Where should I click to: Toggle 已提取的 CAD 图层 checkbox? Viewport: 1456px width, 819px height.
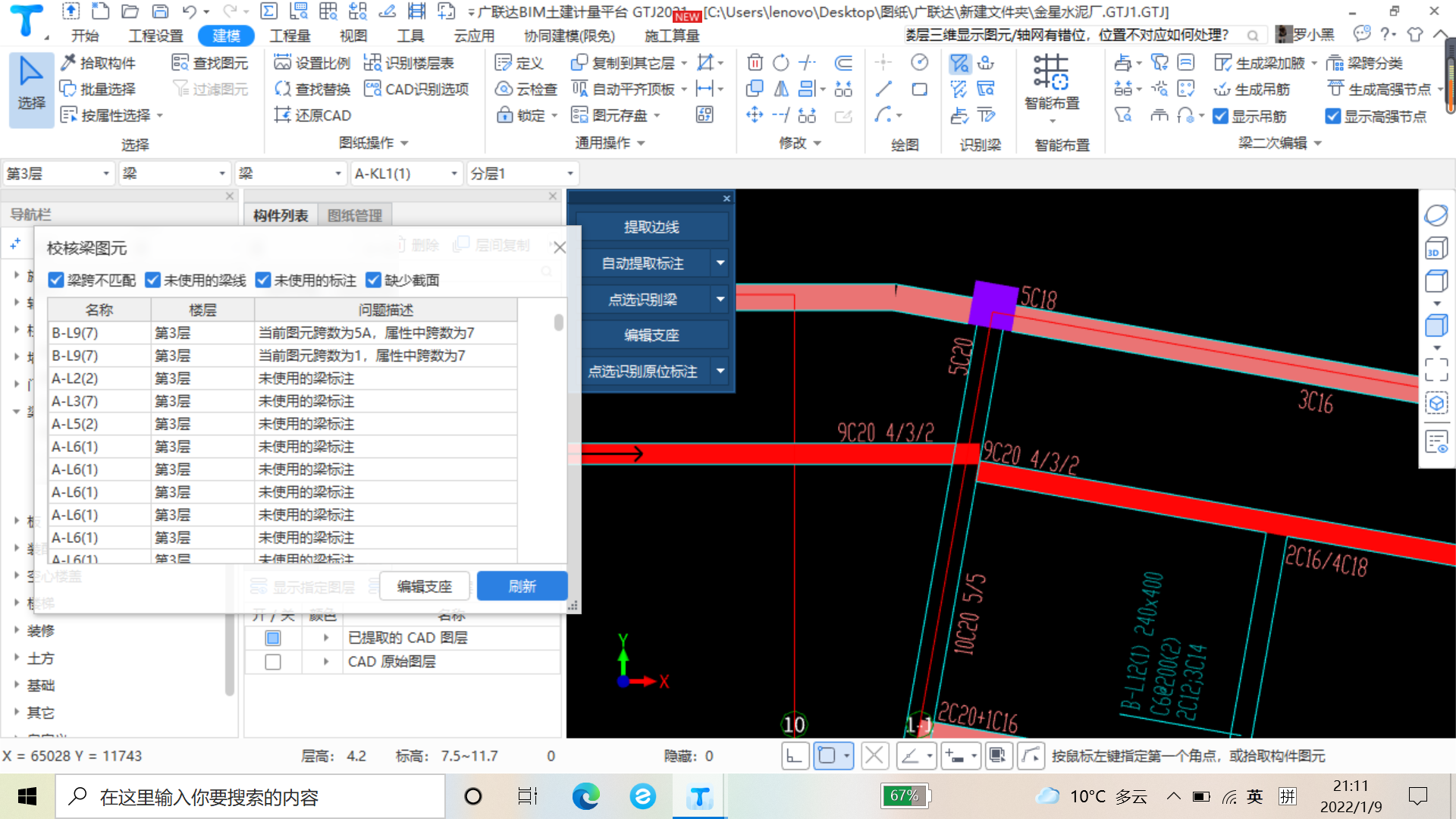pyautogui.click(x=273, y=638)
